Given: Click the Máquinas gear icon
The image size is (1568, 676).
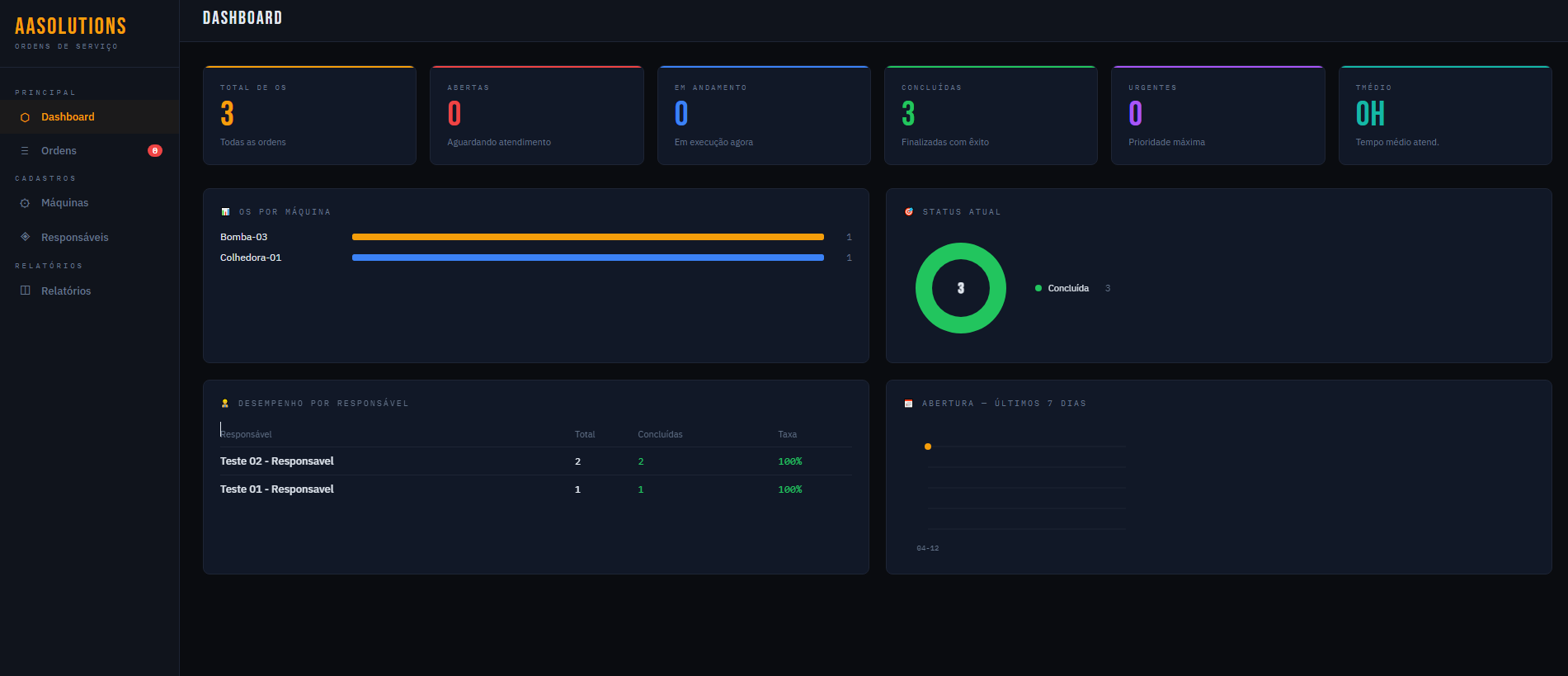Looking at the screenshot, I should pos(25,203).
